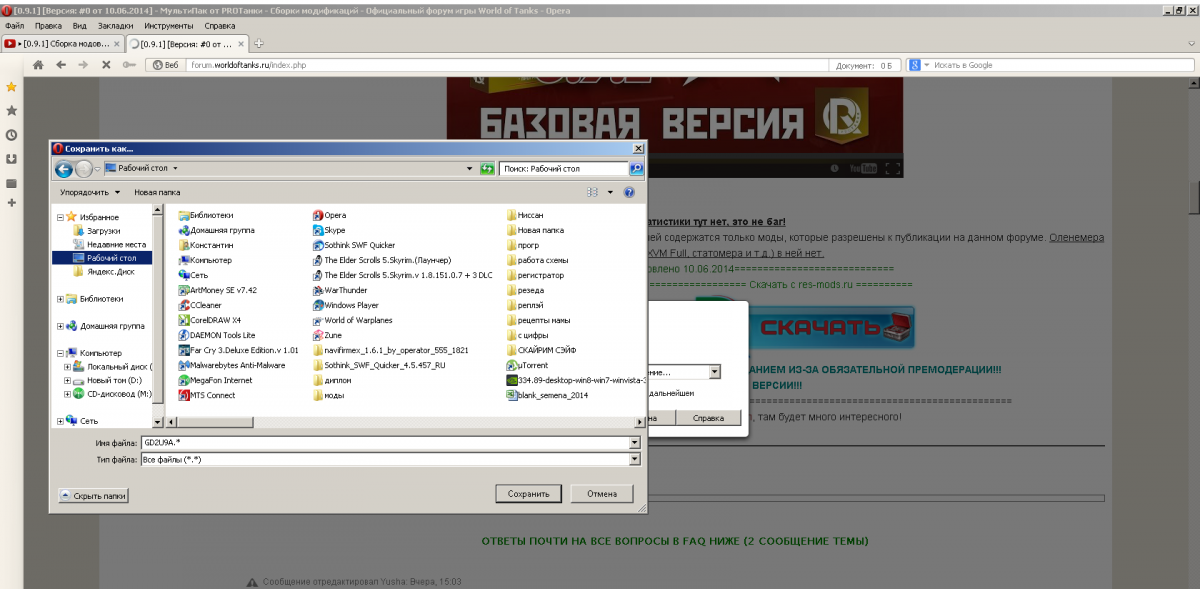The width and height of the screenshot is (1200, 589).
Task: Open the Закладки menu
Action: (115, 25)
